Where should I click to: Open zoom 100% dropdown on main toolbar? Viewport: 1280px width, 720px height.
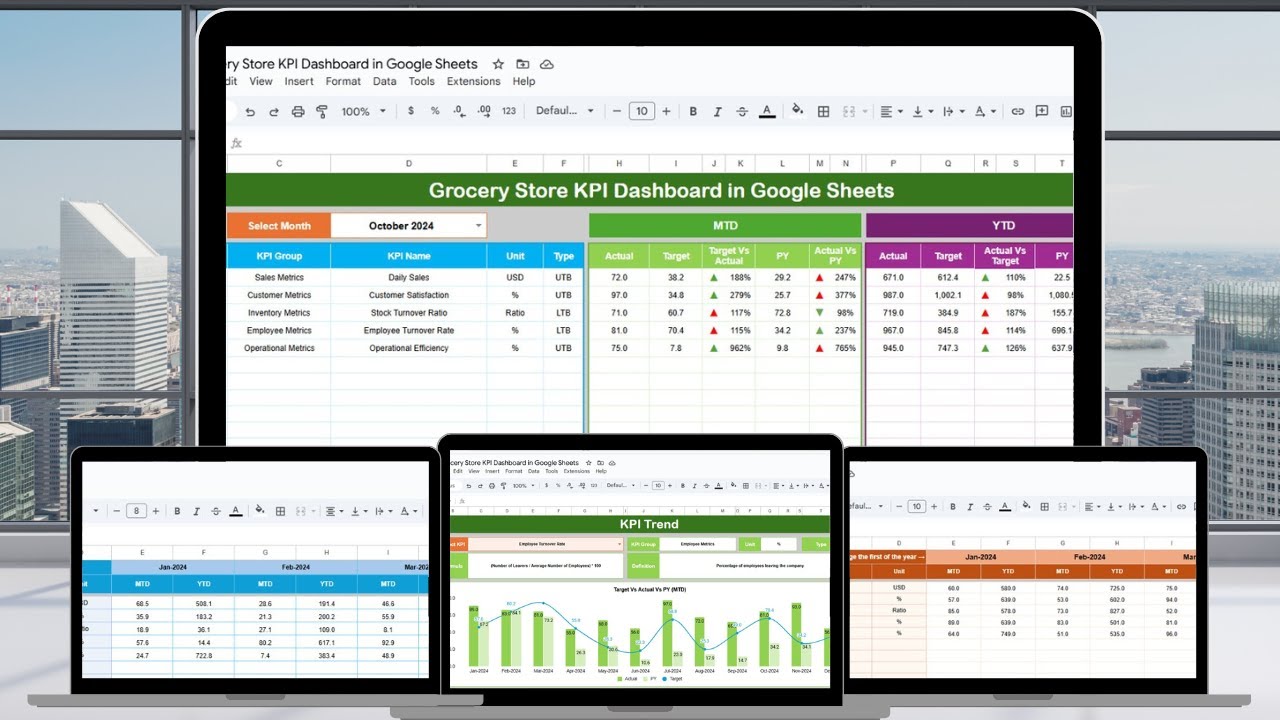(x=362, y=111)
